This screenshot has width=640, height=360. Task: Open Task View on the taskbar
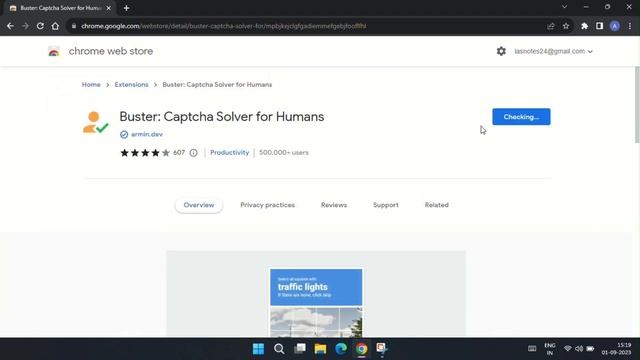tap(300, 349)
